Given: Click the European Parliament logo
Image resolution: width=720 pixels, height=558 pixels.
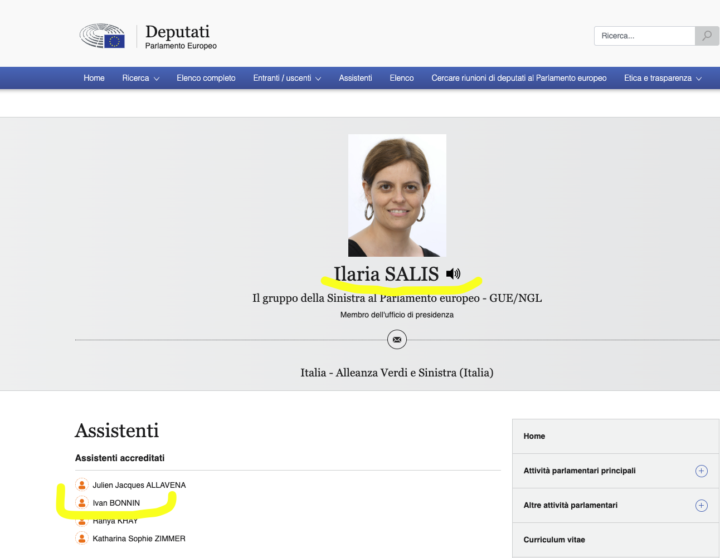Looking at the screenshot, I should pyautogui.click(x=102, y=36).
